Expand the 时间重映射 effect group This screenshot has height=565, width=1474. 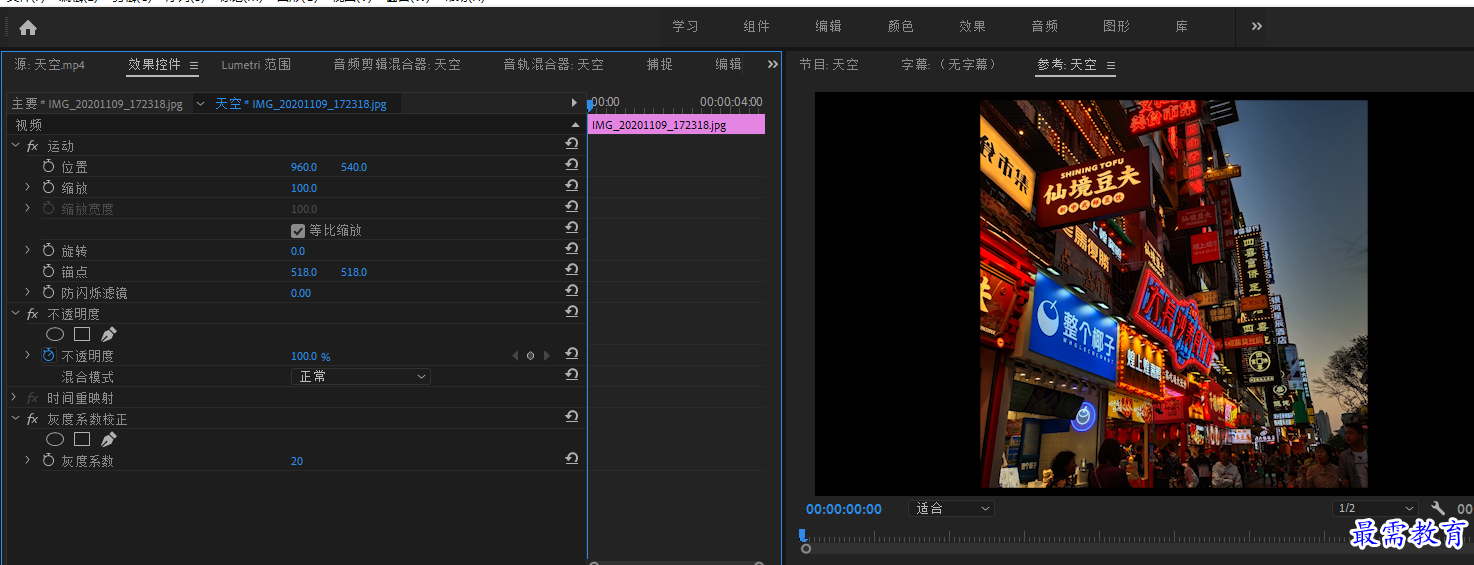15,397
